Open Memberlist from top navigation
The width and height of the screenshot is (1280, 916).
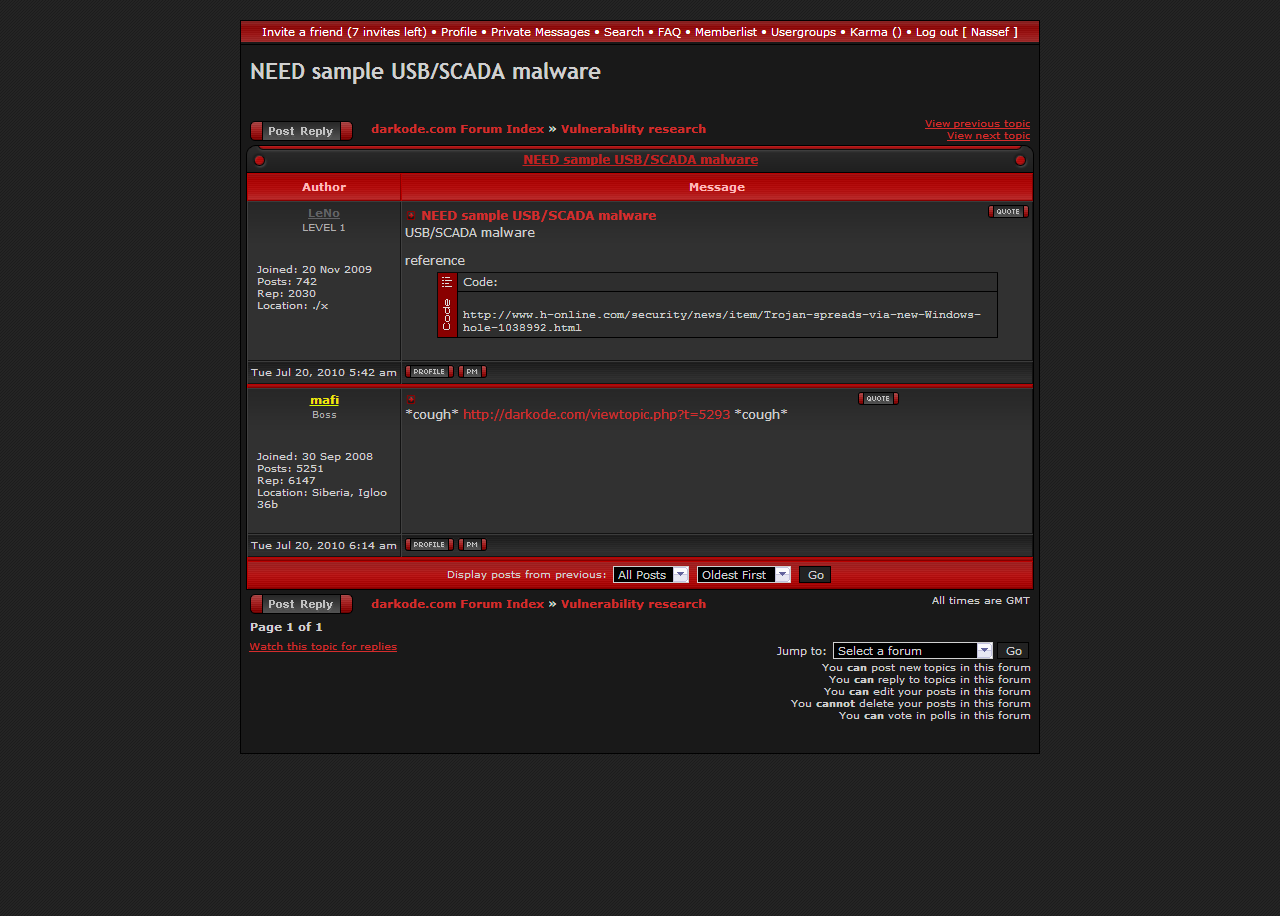point(726,32)
